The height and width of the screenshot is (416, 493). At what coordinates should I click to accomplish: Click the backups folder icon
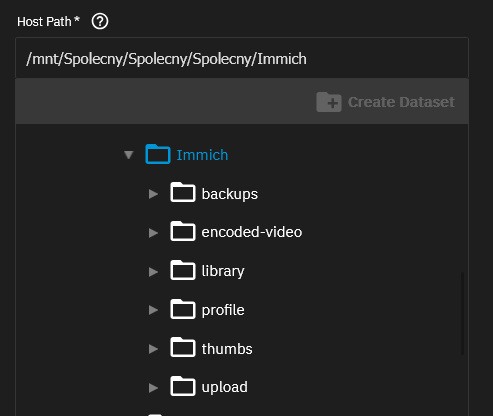[183, 192]
